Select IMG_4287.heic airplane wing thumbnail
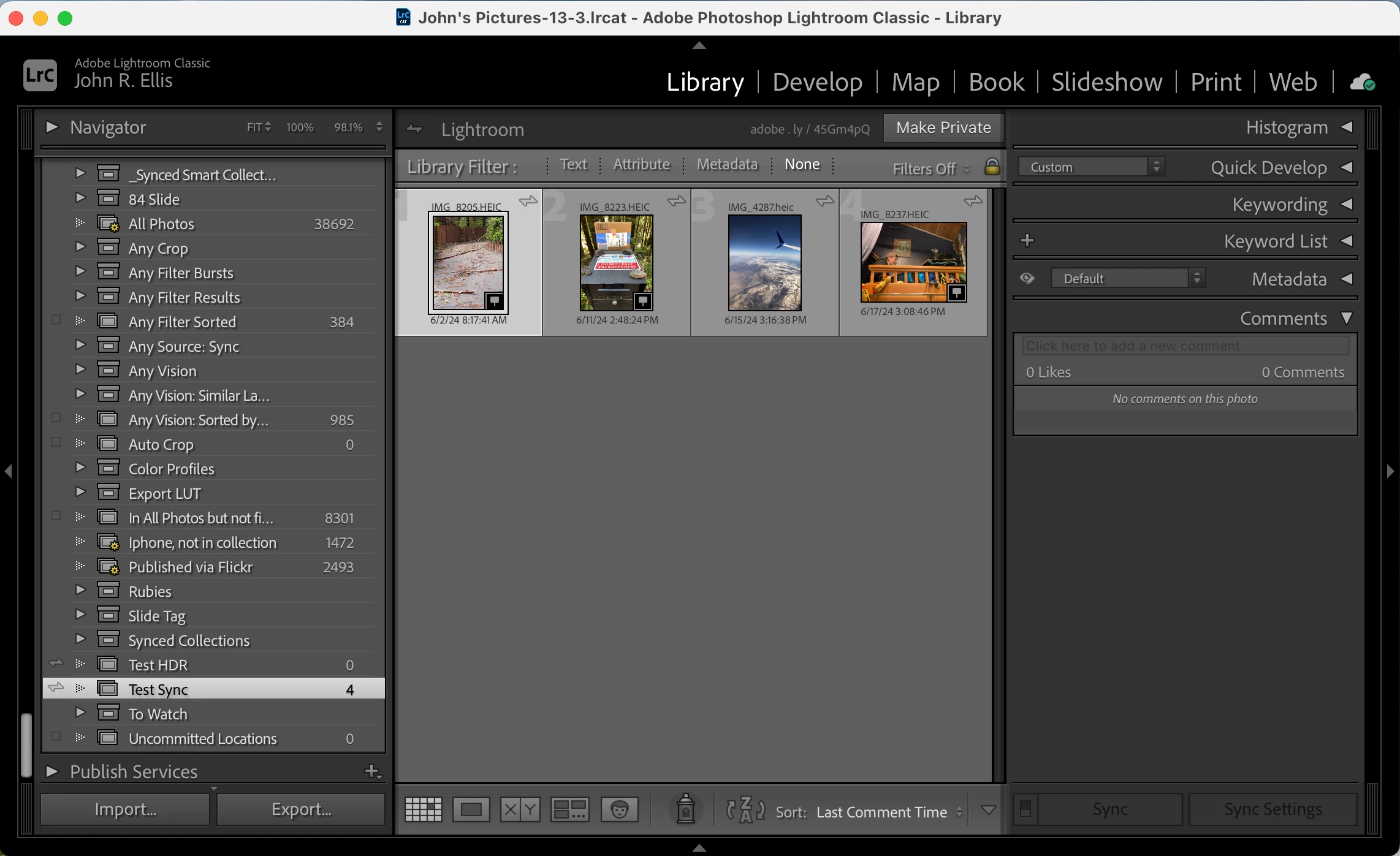Screen dimensions: 1400x856 tap(764, 262)
